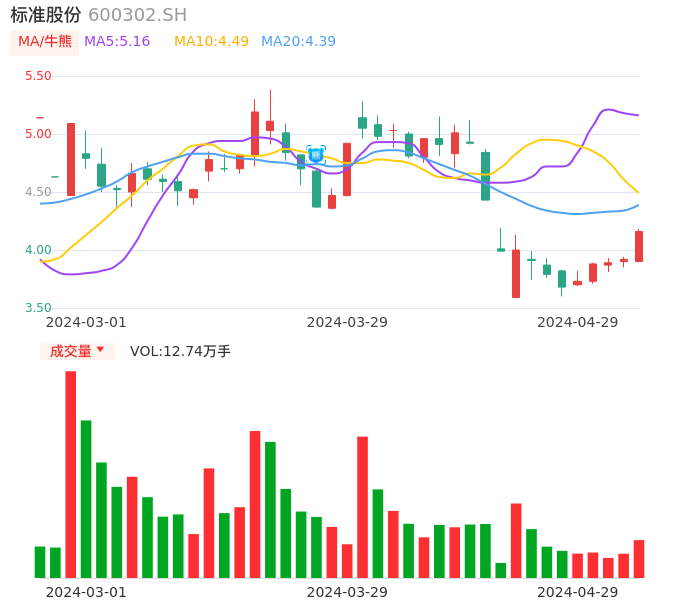
Task: Toggle the MA5 moving average legend
Action: 117,42
